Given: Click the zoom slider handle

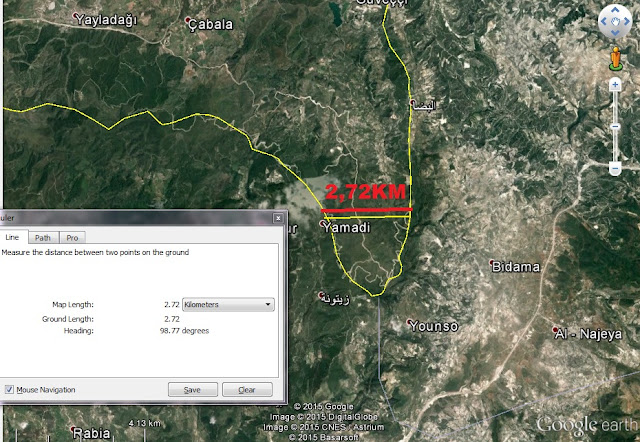Looking at the screenshot, I should 615,127.
